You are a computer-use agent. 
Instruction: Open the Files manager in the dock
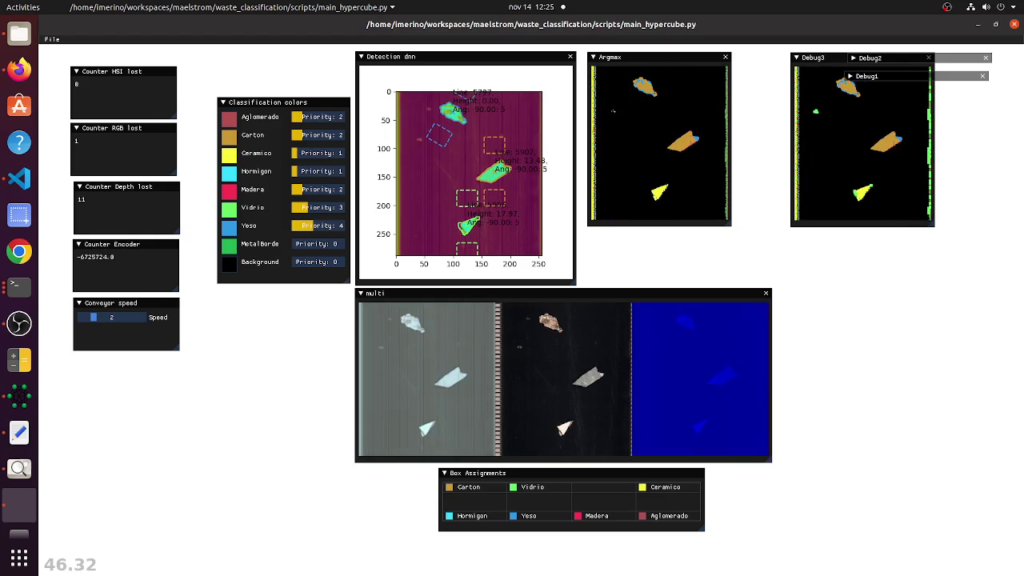[x=19, y=33]
